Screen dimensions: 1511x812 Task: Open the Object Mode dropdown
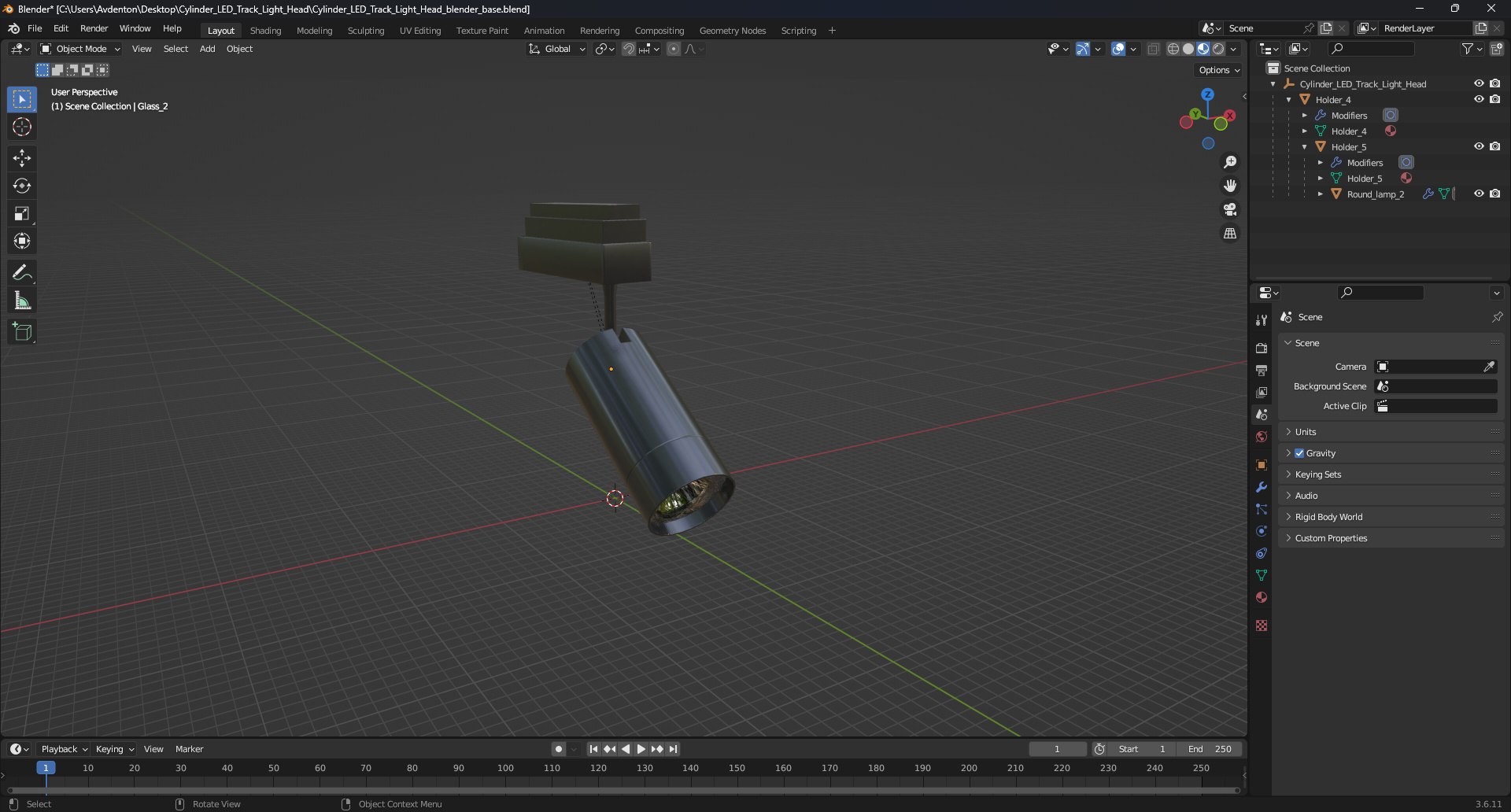coord(80,49)
